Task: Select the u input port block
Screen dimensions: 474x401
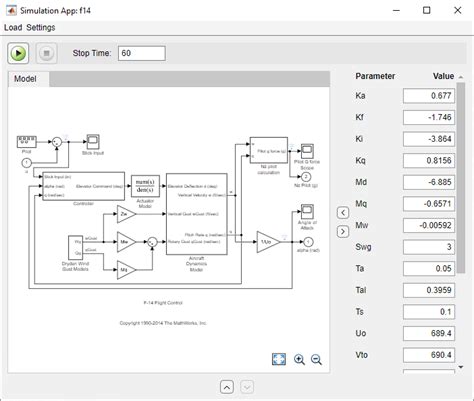Action: coord(26,163)
